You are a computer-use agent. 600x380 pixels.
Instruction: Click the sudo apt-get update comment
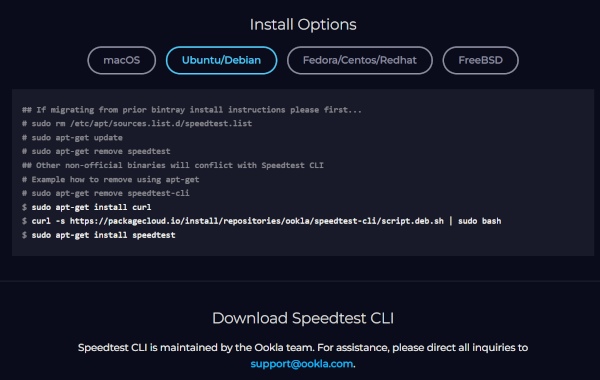[x=72, y=137]
